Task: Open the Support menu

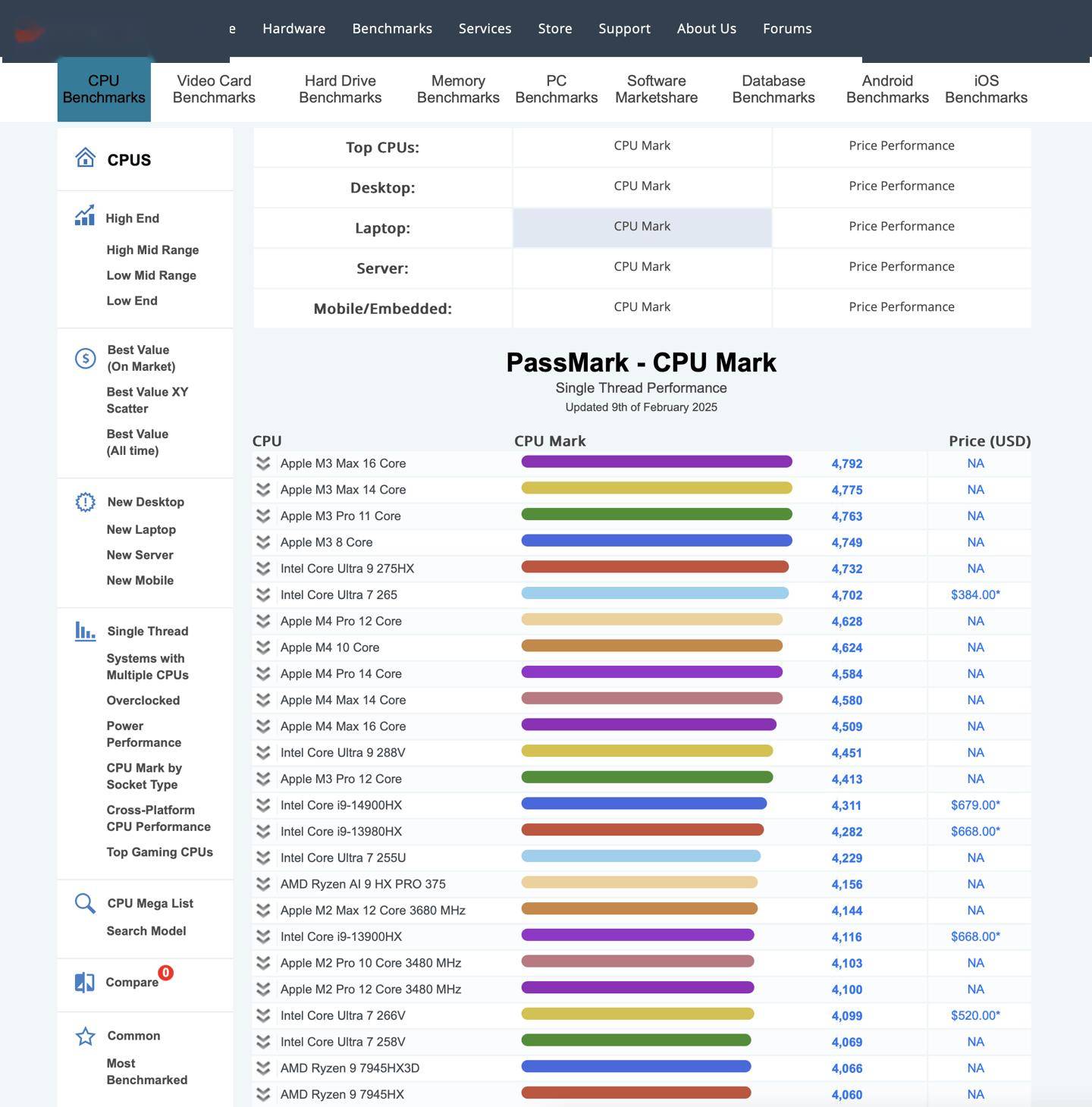Action: click(x=624, y=29)
